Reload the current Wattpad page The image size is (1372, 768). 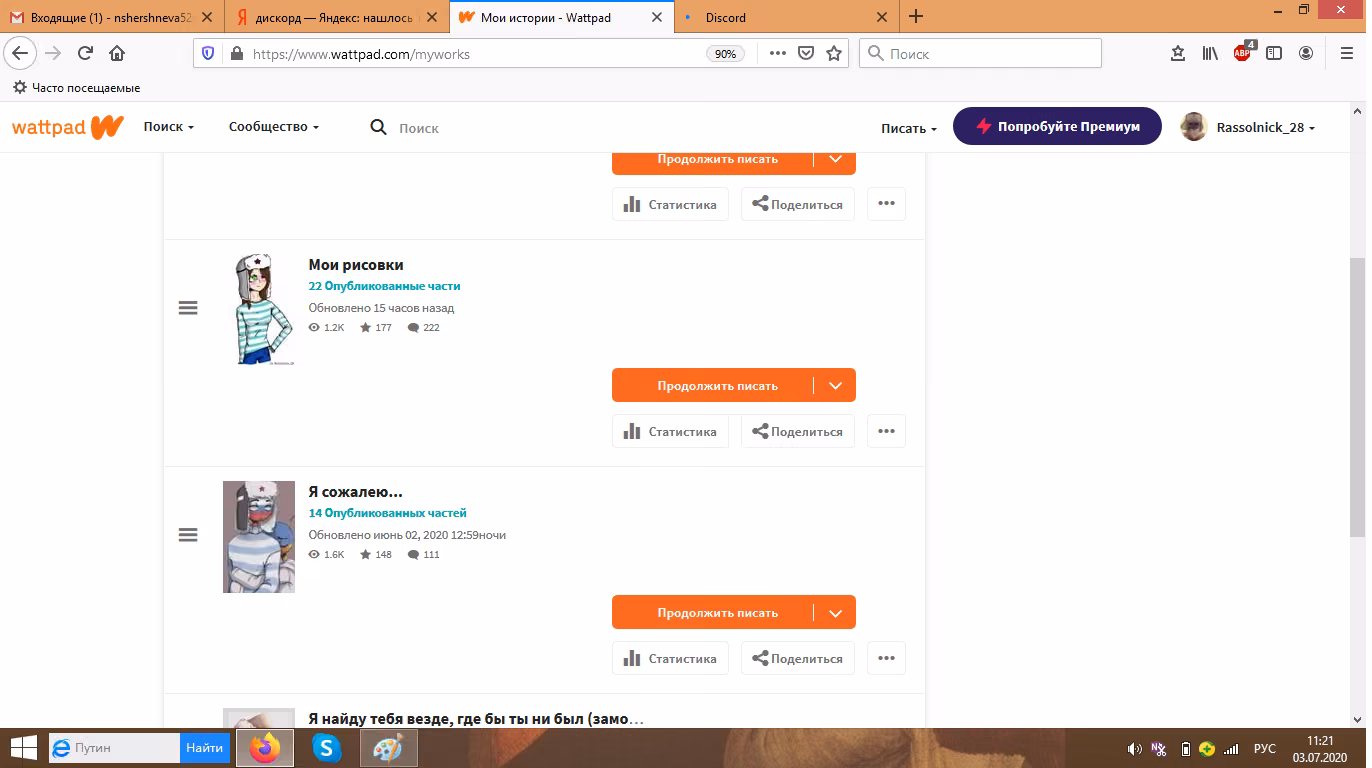[86, 54]
